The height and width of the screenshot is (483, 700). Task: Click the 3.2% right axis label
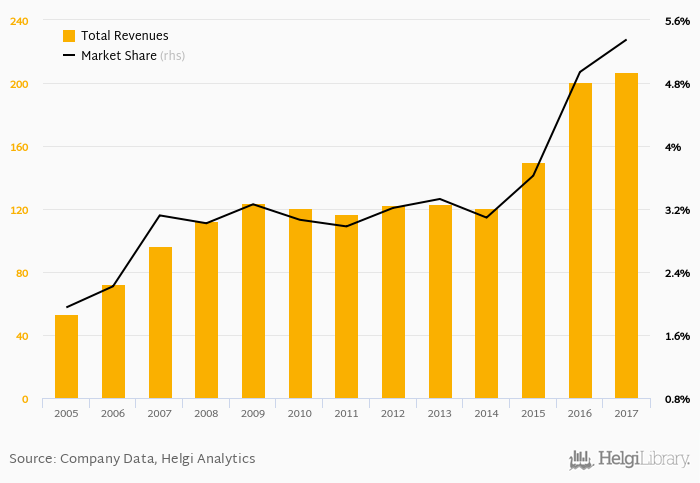coord(673,210)
